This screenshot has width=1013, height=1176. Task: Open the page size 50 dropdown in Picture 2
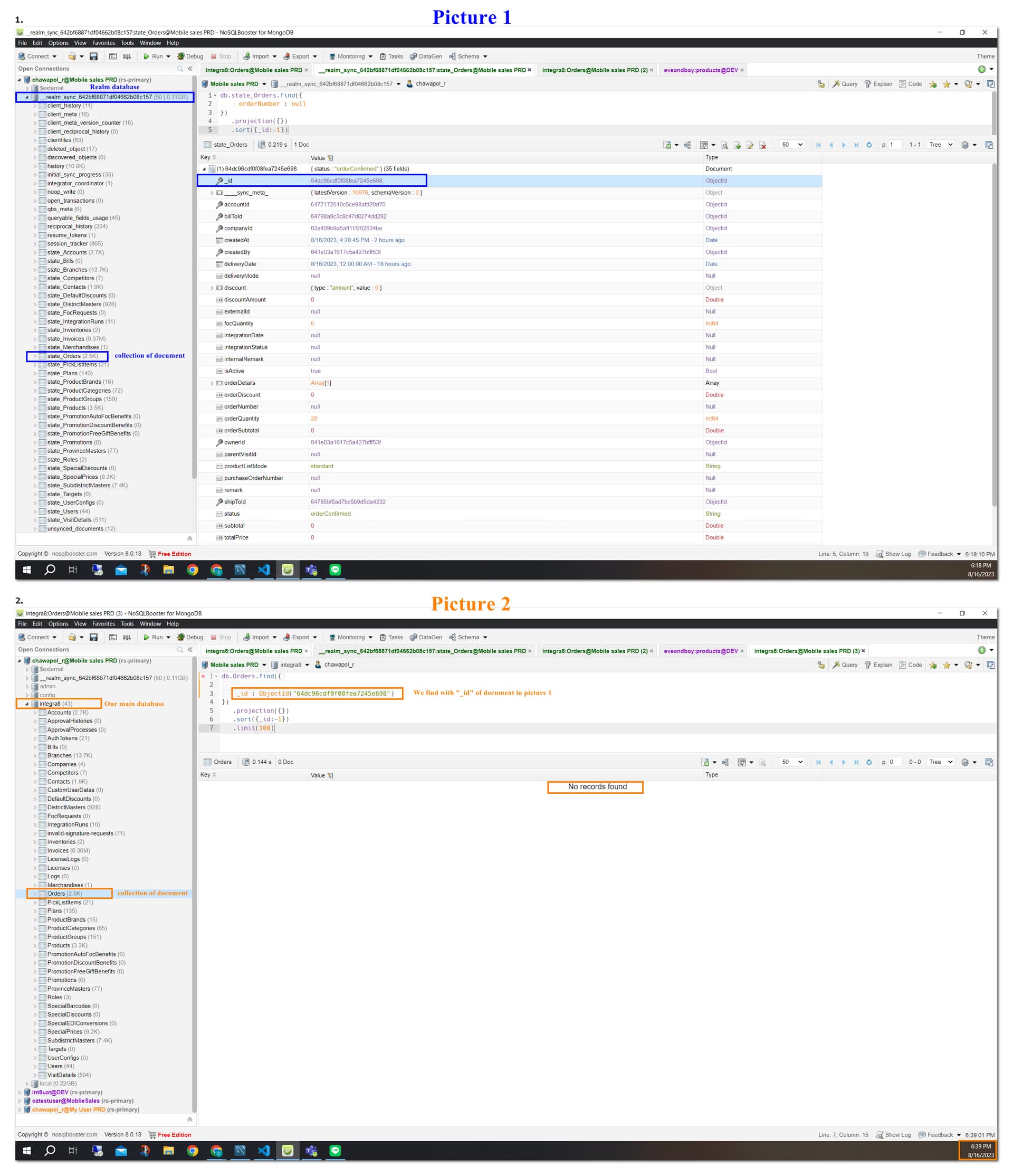pos(792,762)
